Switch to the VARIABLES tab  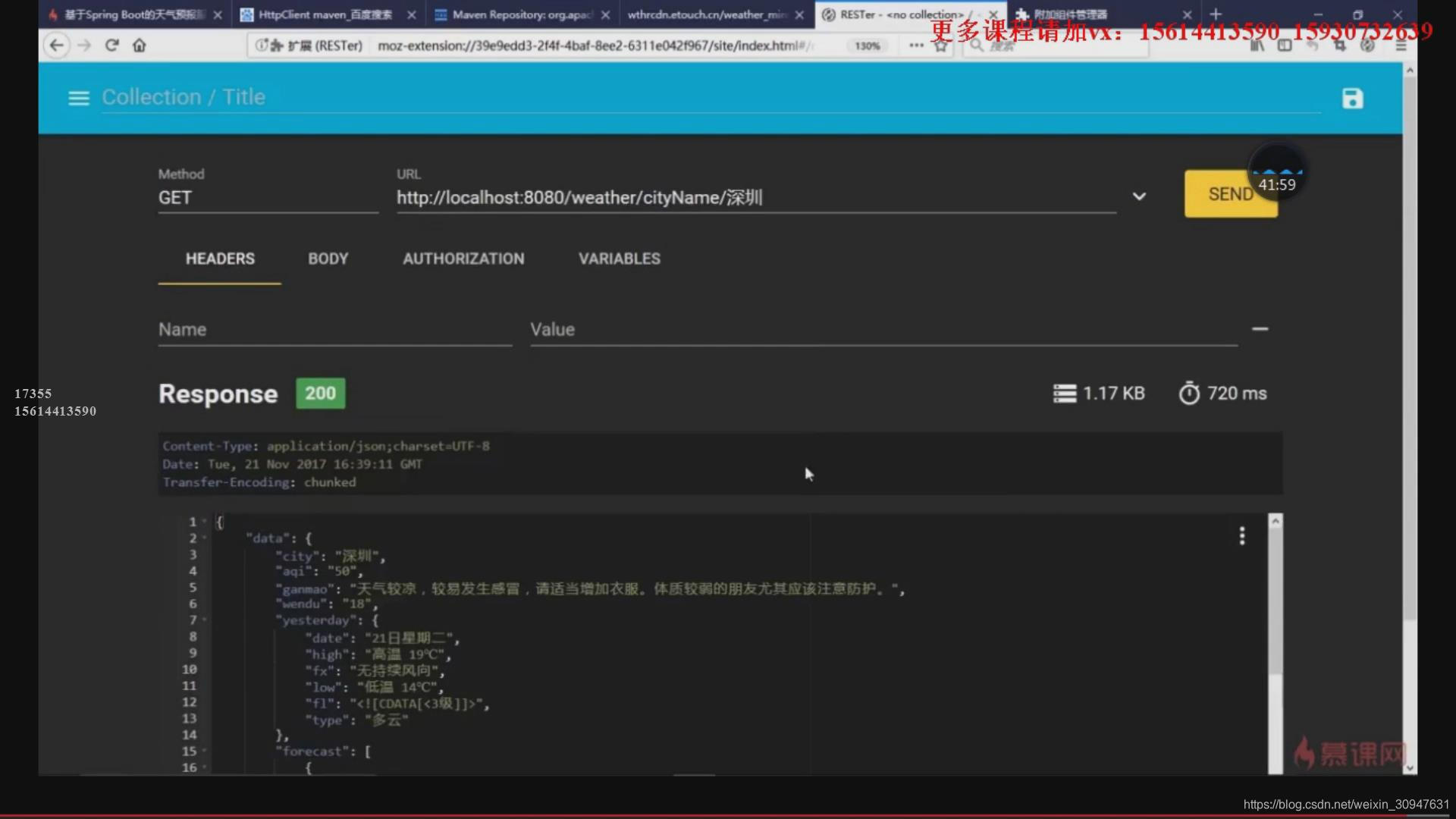click(x=620, y=259)
